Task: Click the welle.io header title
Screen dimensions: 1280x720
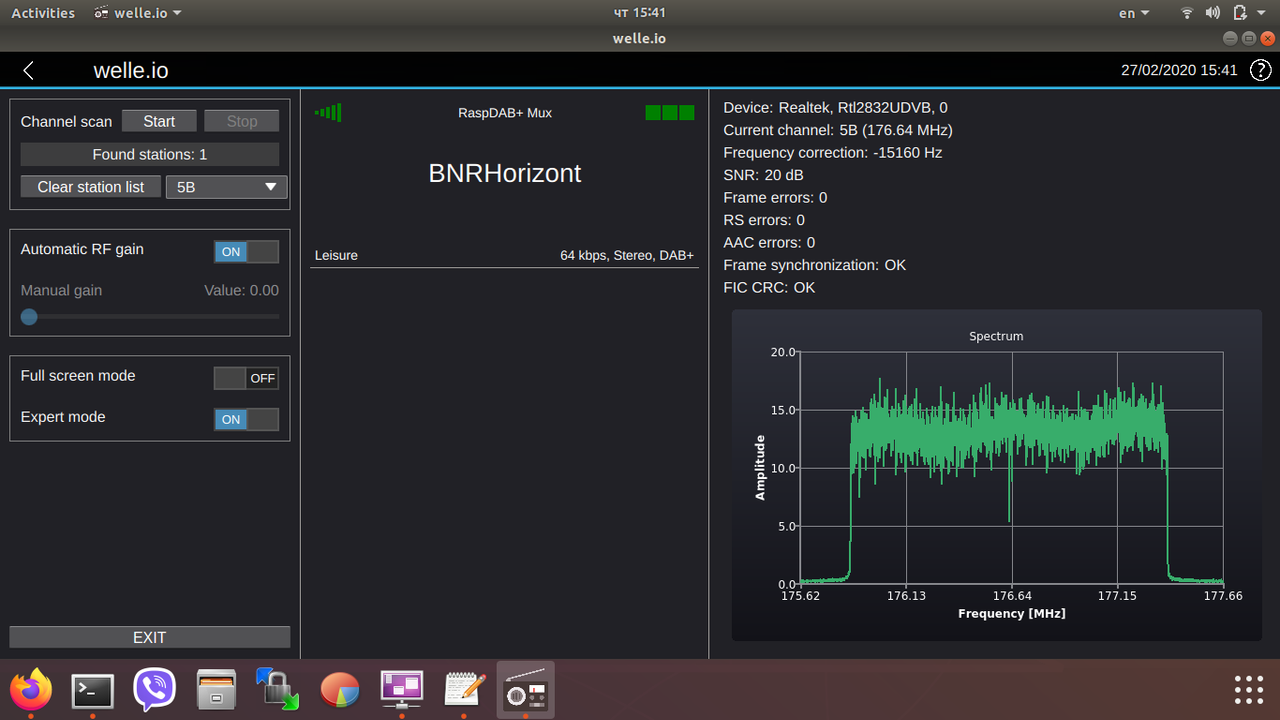Action: 131,71
